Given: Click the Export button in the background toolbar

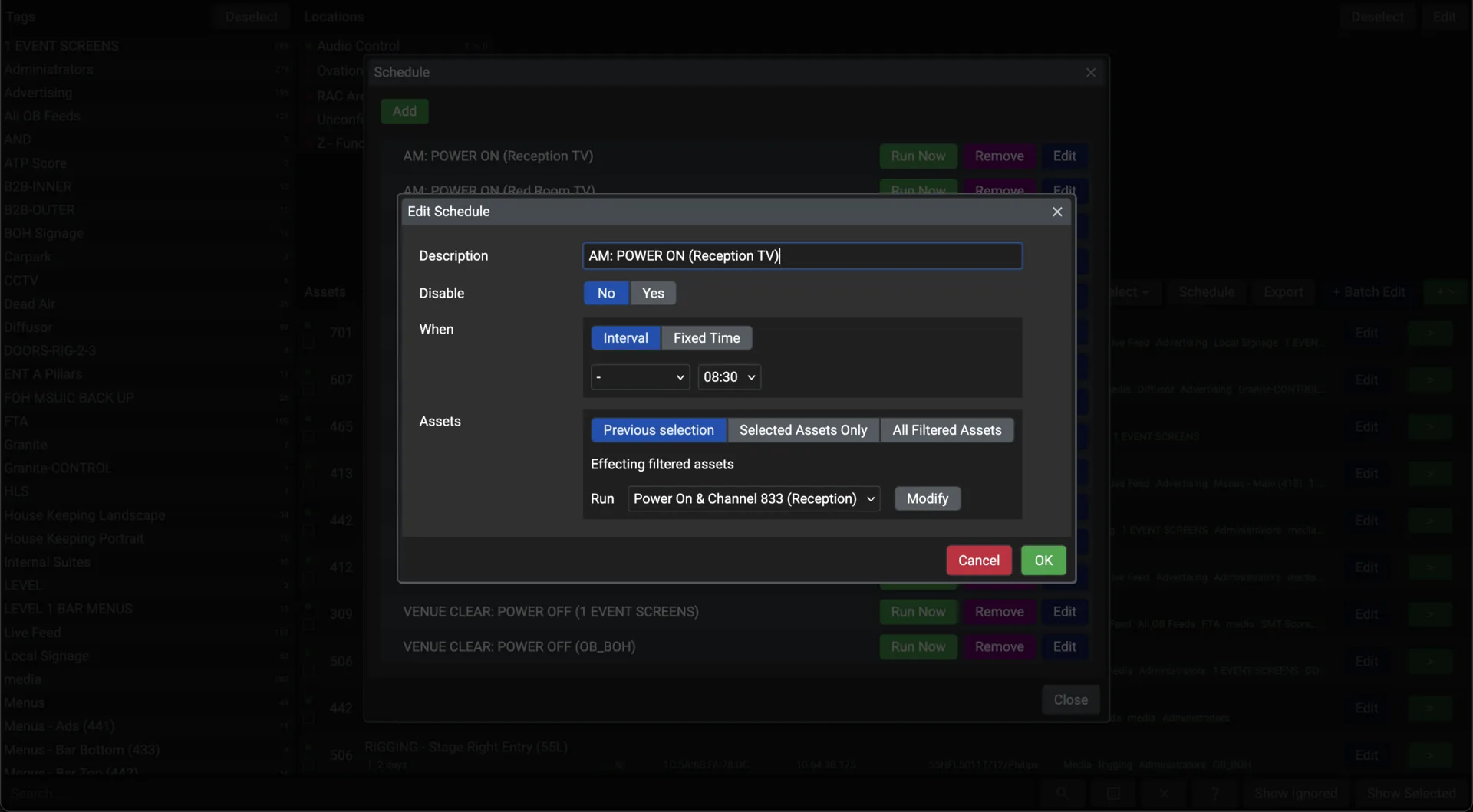Looking at the screenshot, I should (x=1283, y=292).
